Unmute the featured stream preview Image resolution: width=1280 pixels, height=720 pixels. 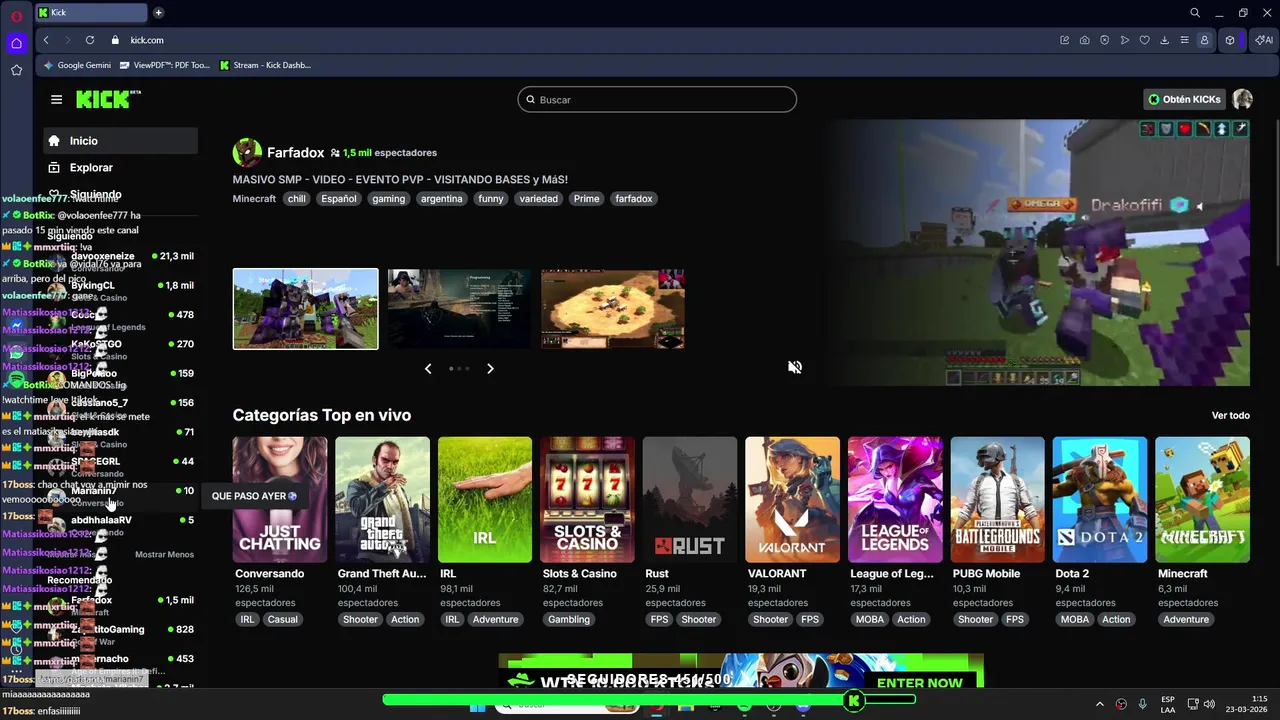795,367
